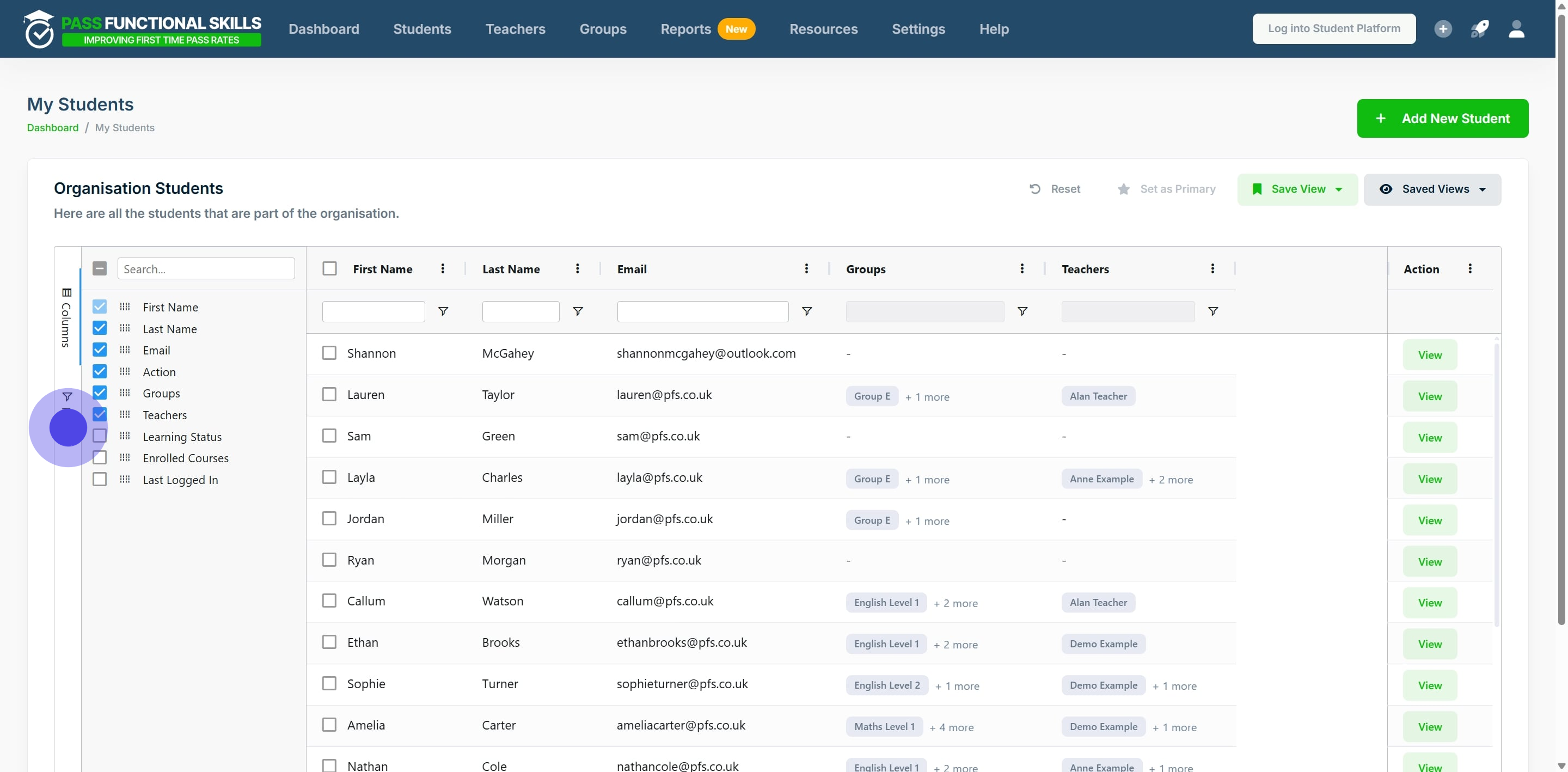Click View button for Ethan Brooks

point(1429,644)
